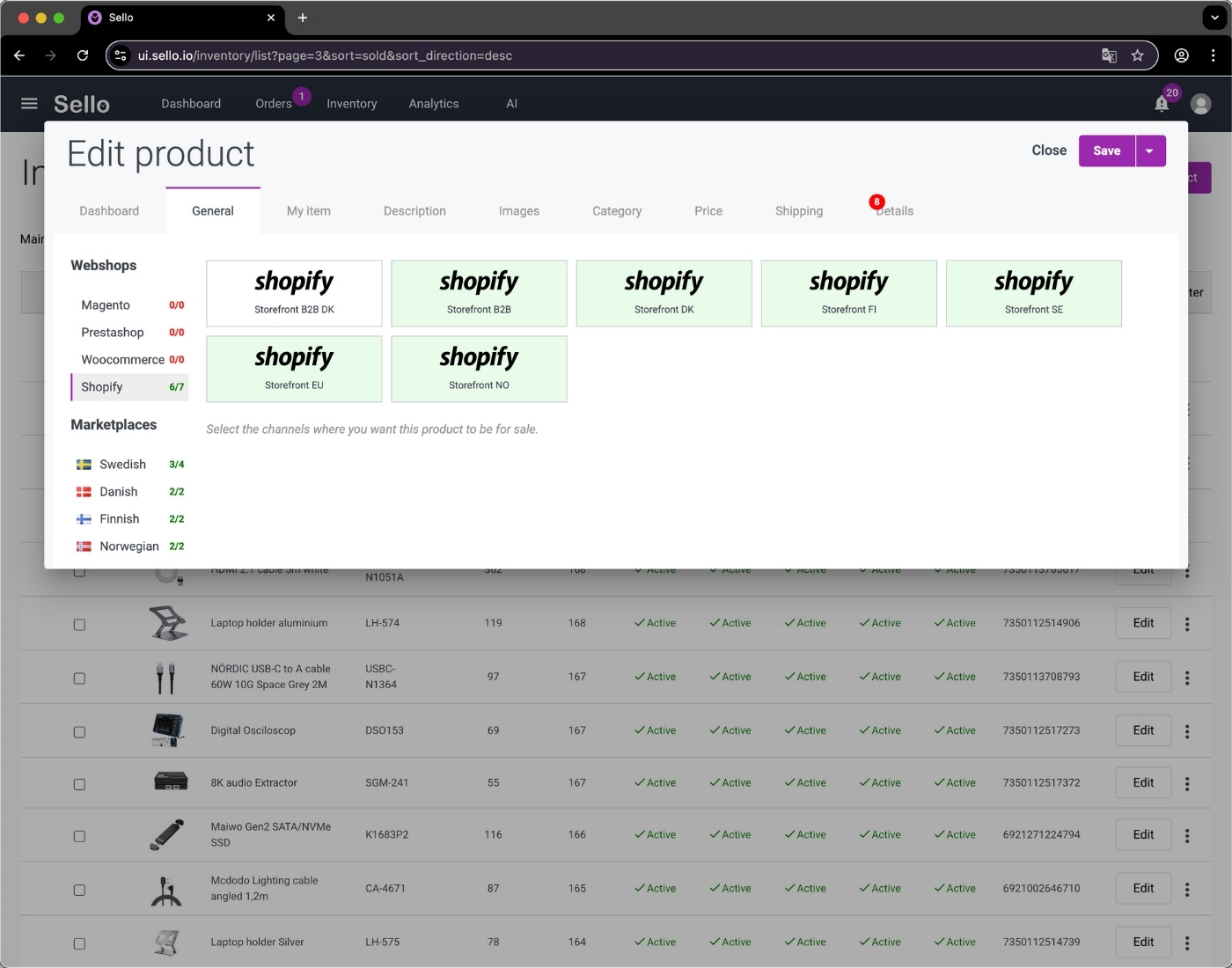Open the hamburger navigation menu
This screenshot has height=968, width=1232.
[x=30, y=103]
